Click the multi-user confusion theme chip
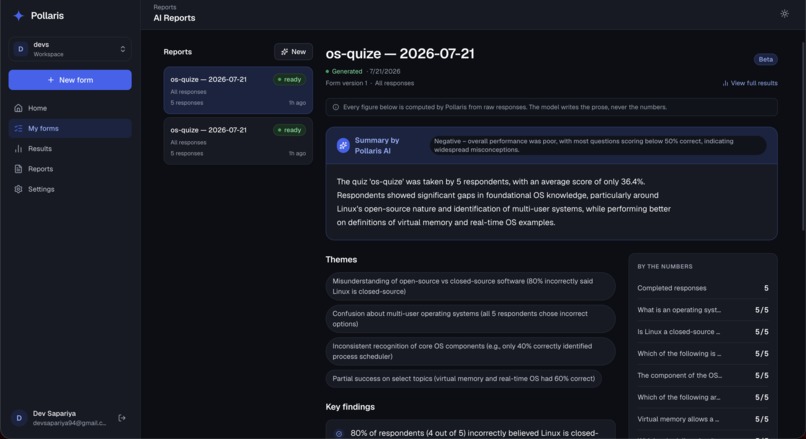 (x=470, y=319)
